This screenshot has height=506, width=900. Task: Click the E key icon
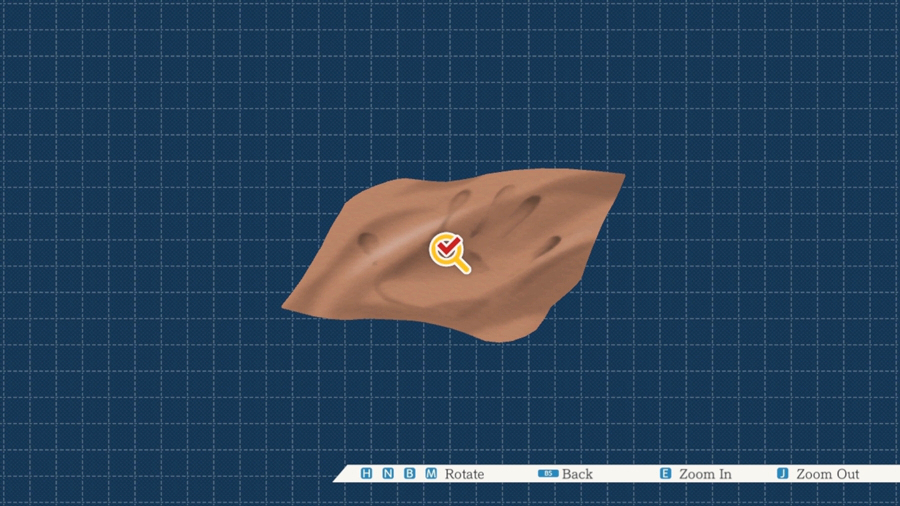coord(665,473)
